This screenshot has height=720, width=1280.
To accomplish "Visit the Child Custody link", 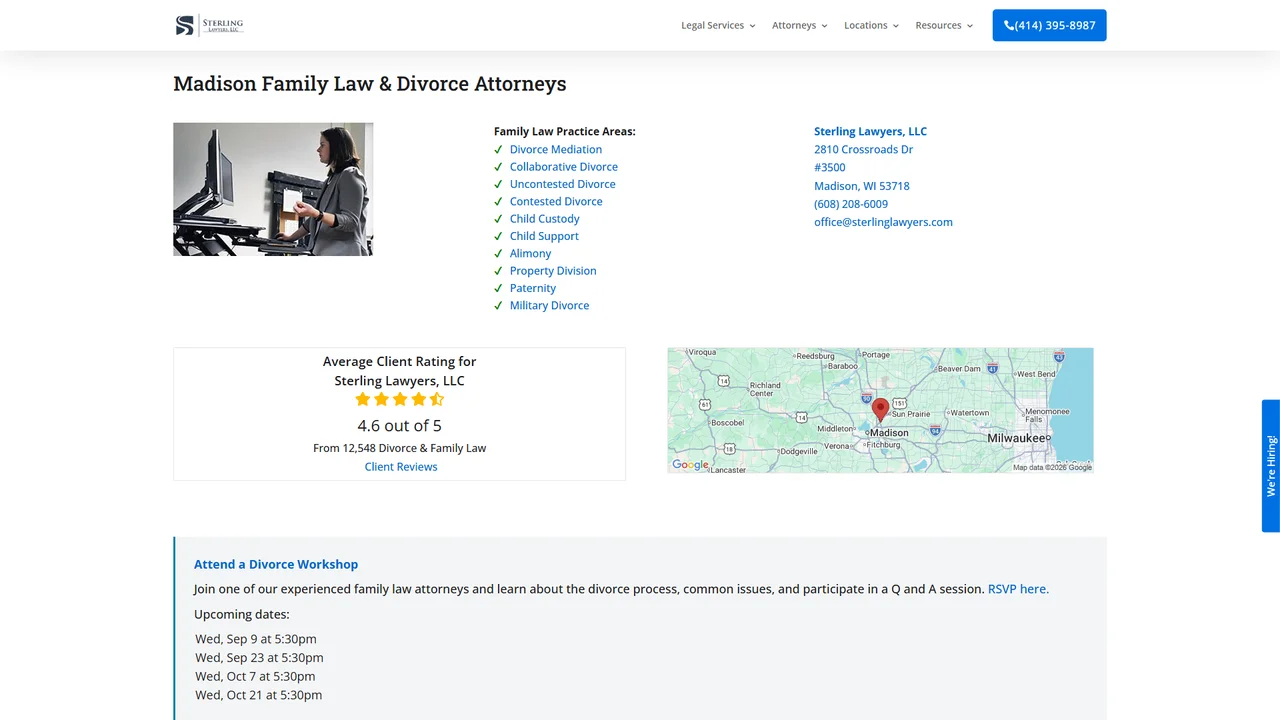I will pyautogui.click(x=545, y=219).
